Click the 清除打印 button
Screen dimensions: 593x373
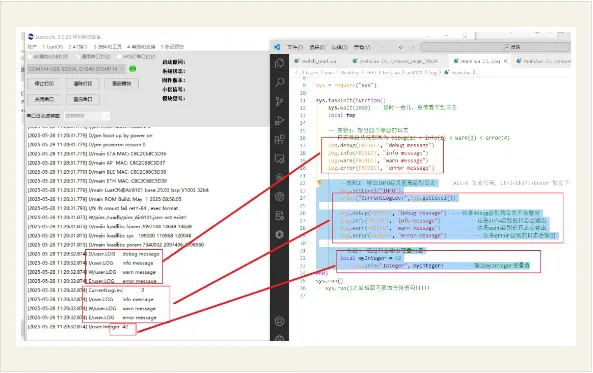(x=83, y=84)
